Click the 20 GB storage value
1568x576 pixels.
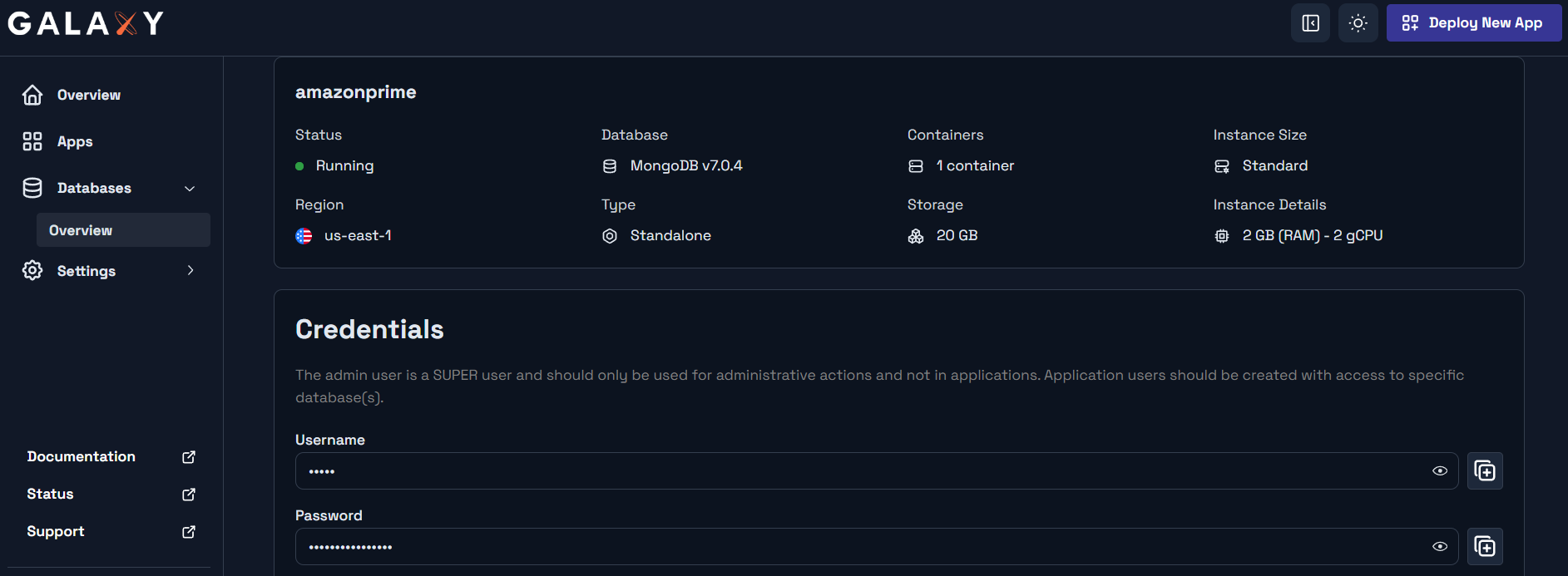point(957,236)
